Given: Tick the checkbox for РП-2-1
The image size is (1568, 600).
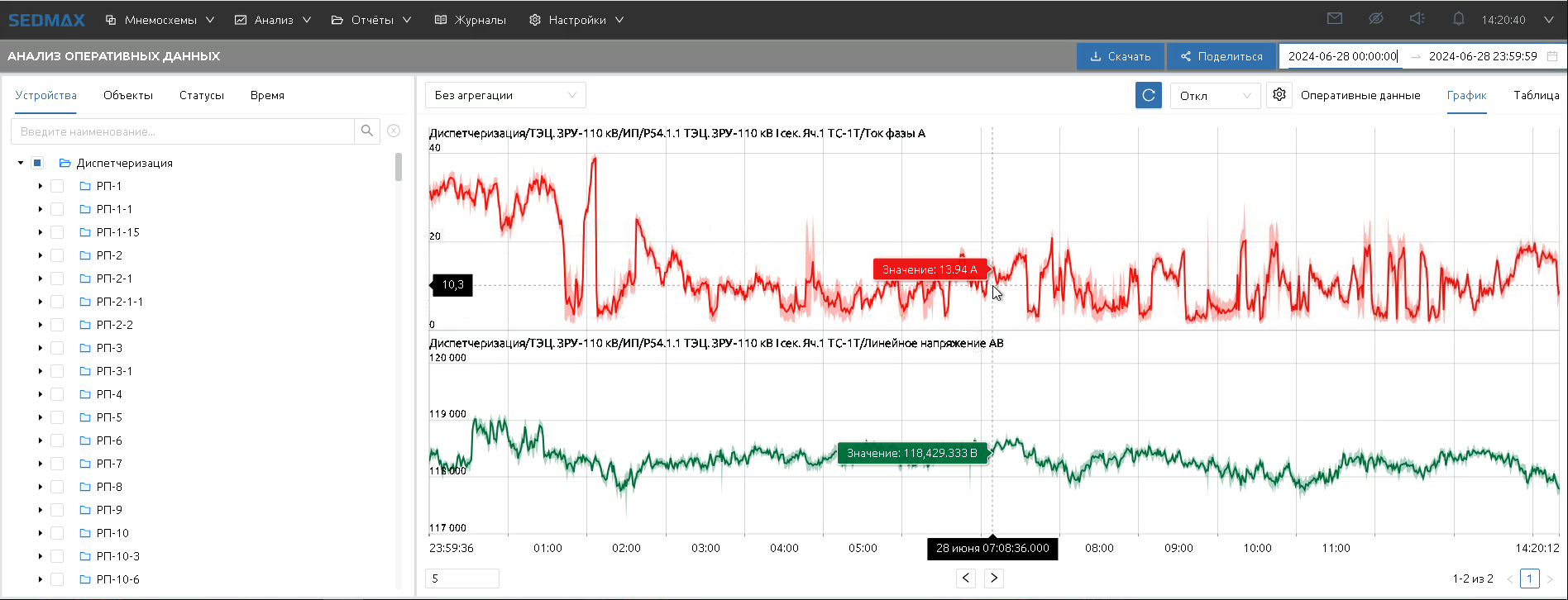Looking at the screenshot, I should point(57,279).
